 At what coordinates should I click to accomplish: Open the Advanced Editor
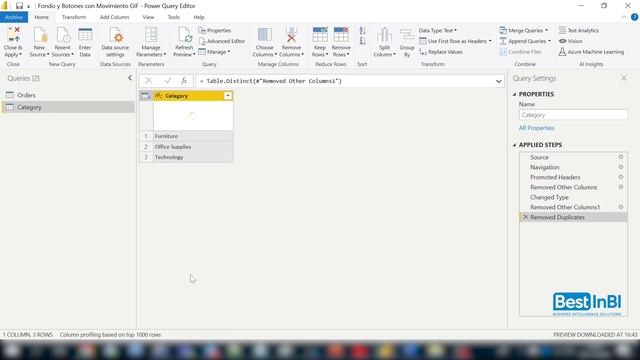[x=222, y=41]
